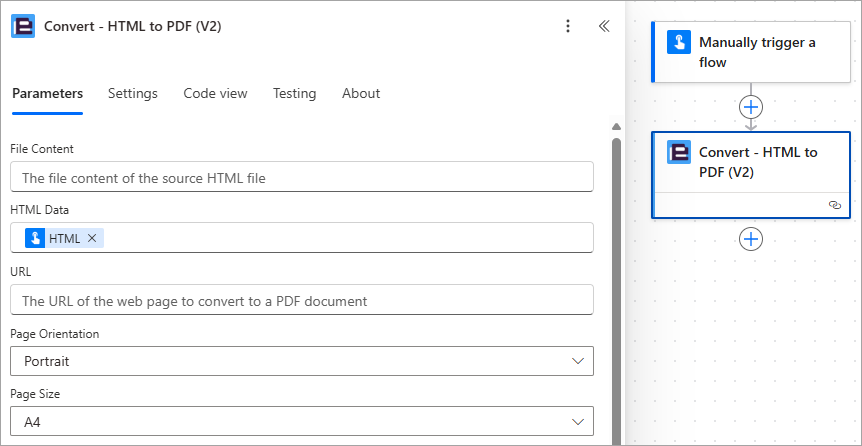Add a new step below Convert action

click(x=751, y=239)
